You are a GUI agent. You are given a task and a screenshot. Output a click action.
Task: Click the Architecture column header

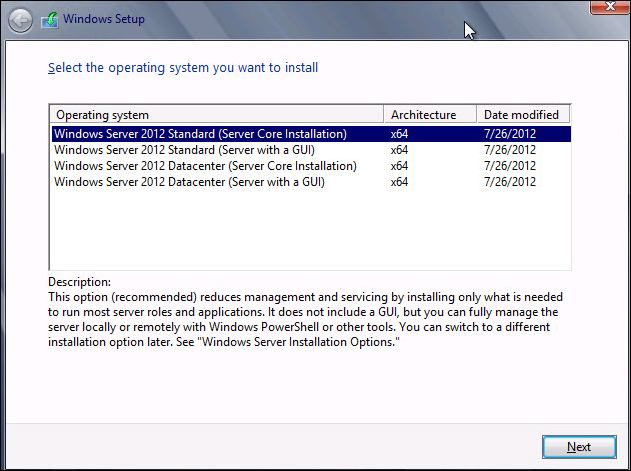tap(423, 115)
